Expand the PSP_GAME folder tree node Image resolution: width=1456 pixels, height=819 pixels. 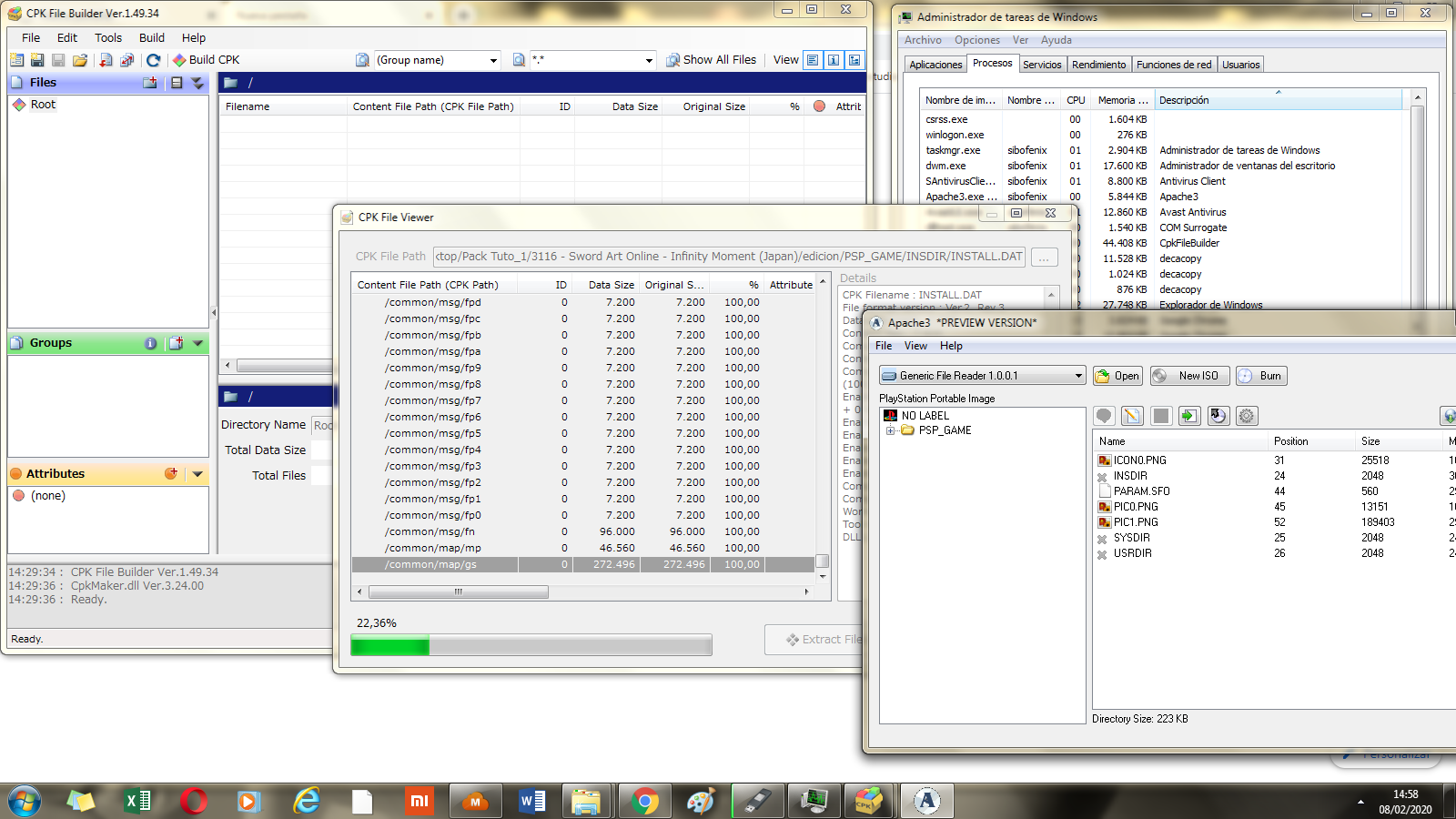coord(890,430)
